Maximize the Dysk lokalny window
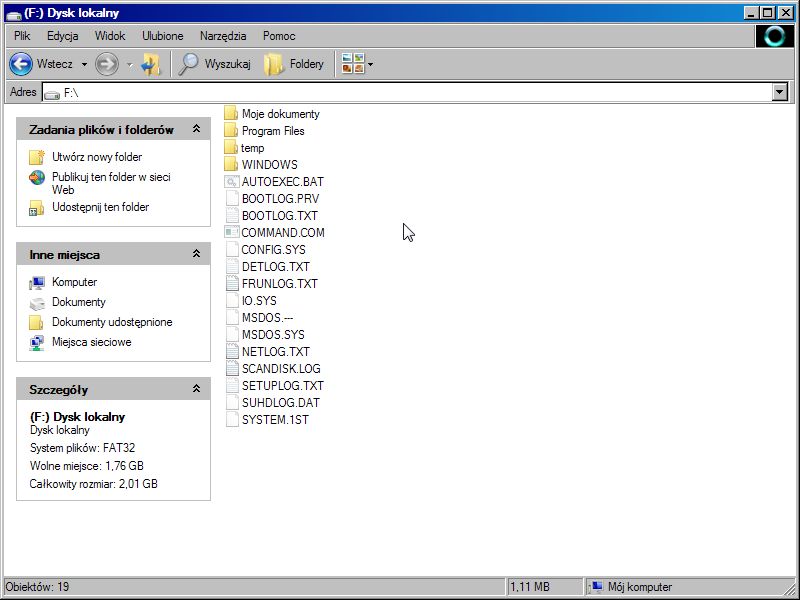Screen dimensions: 800x600 click(768, 13)
